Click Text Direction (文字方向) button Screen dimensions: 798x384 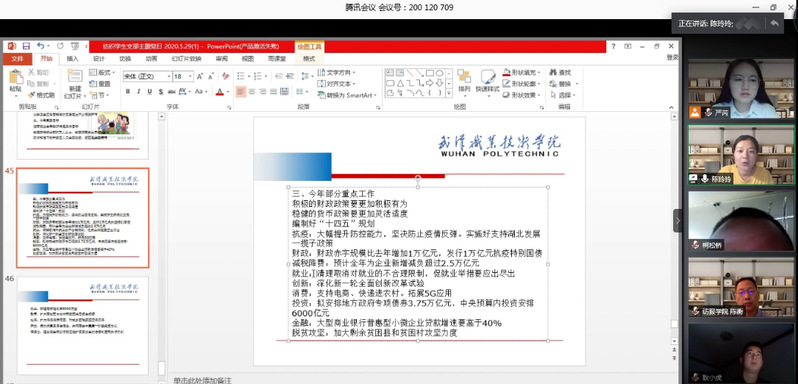[x=336, y=73]
